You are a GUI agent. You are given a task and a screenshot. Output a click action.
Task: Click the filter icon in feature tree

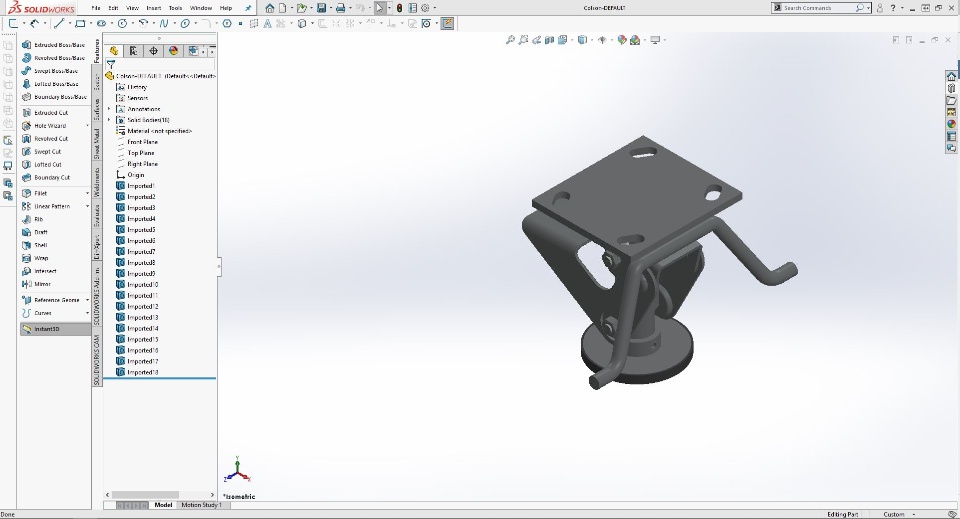111,64
